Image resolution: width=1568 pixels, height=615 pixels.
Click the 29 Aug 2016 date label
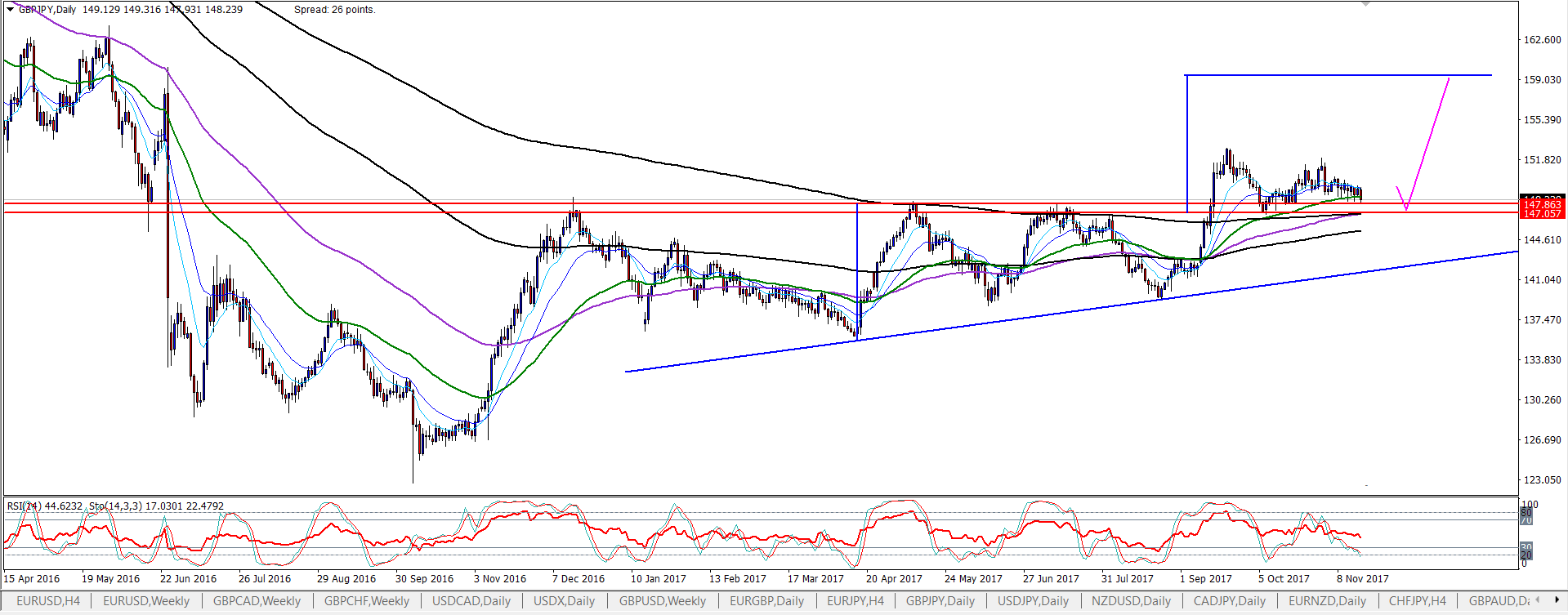click(346, 579)
